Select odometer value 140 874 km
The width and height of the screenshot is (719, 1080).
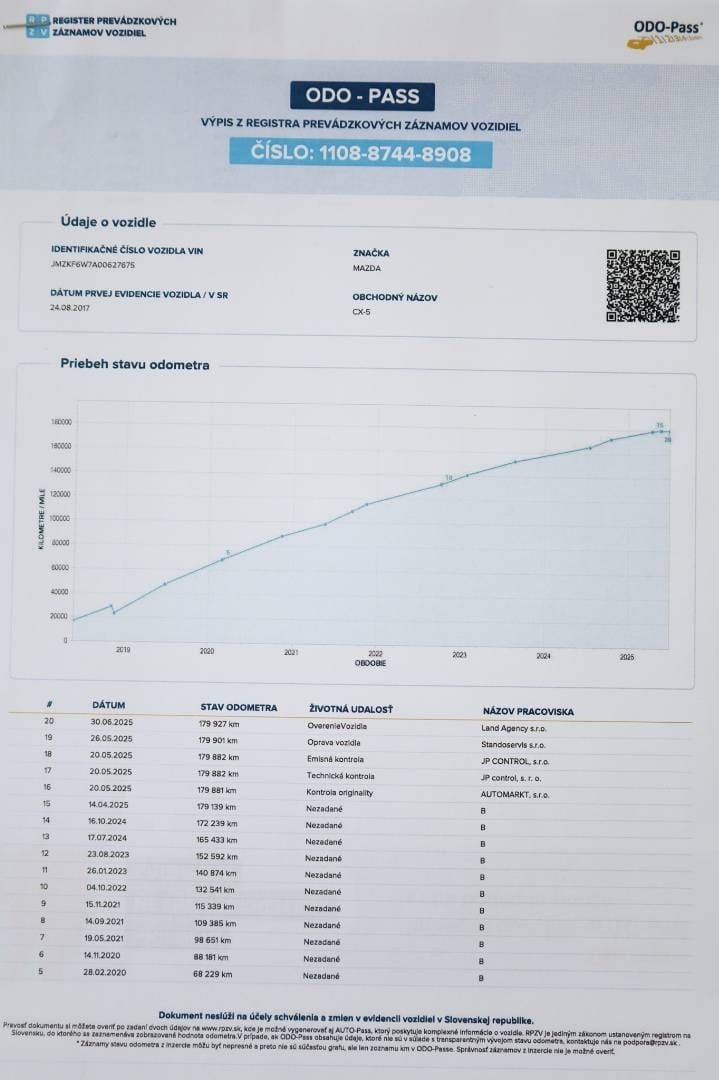(x=216, y=873)
